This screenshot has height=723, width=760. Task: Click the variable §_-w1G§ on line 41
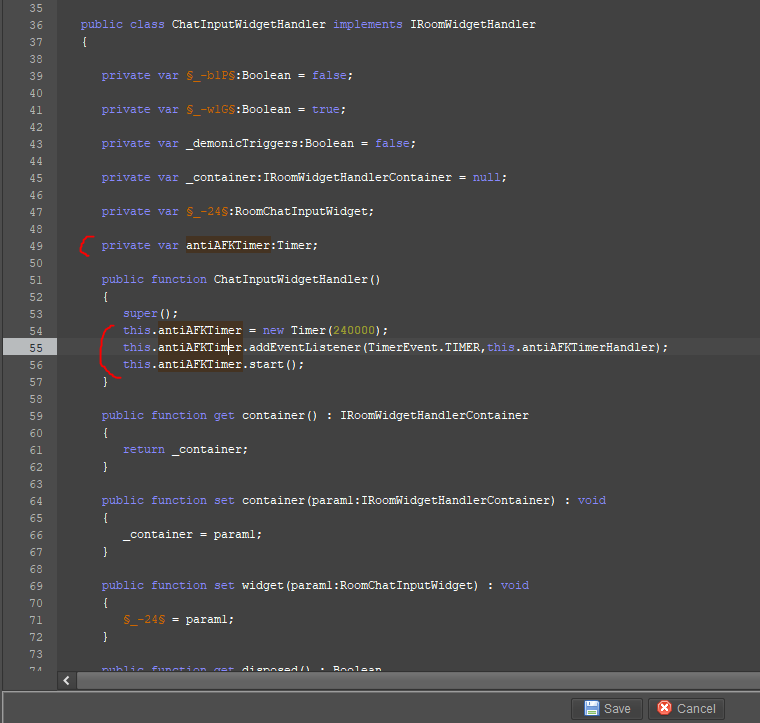[211, 110]
